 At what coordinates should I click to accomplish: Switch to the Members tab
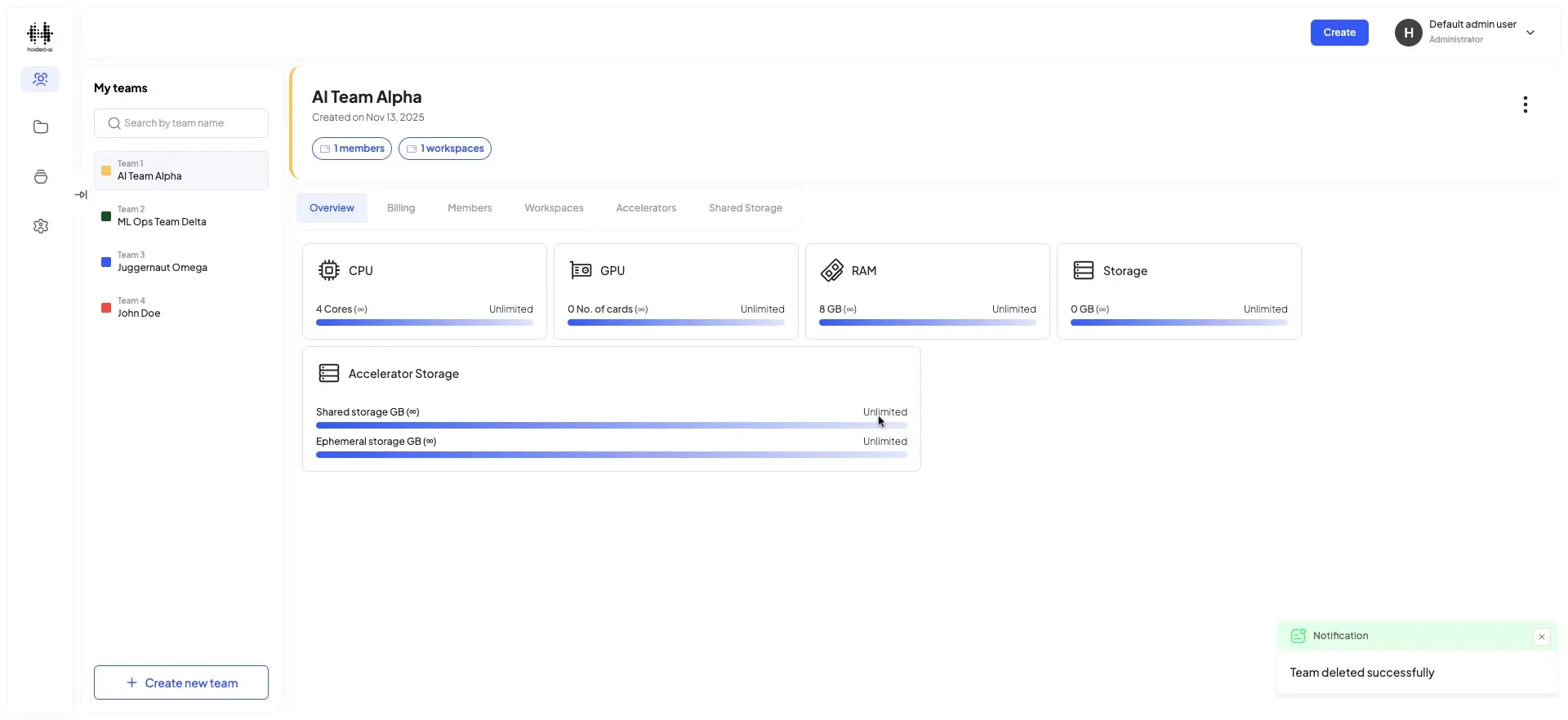click(470, 208)
